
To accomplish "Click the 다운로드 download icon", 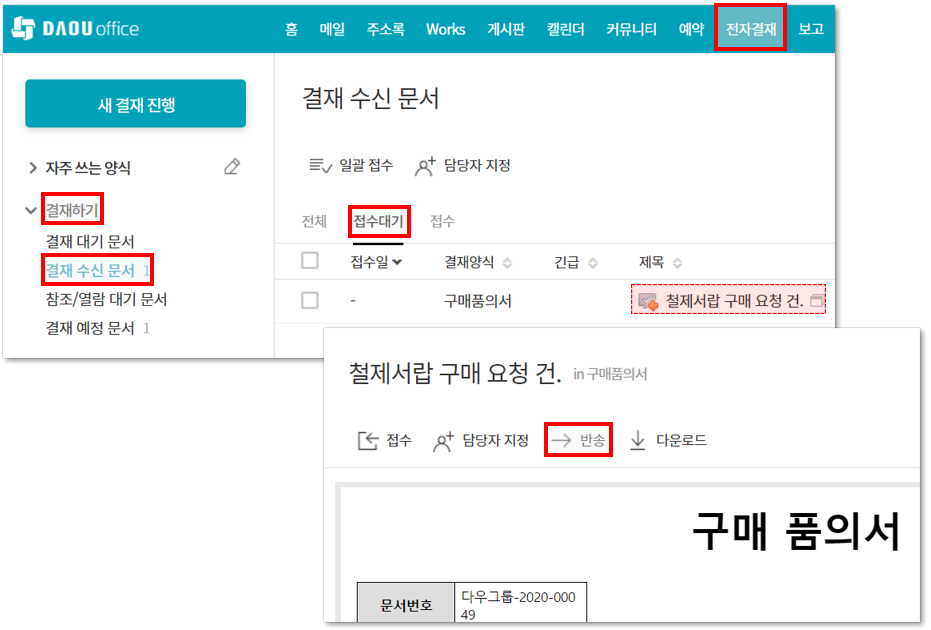I will coord(638,441).
